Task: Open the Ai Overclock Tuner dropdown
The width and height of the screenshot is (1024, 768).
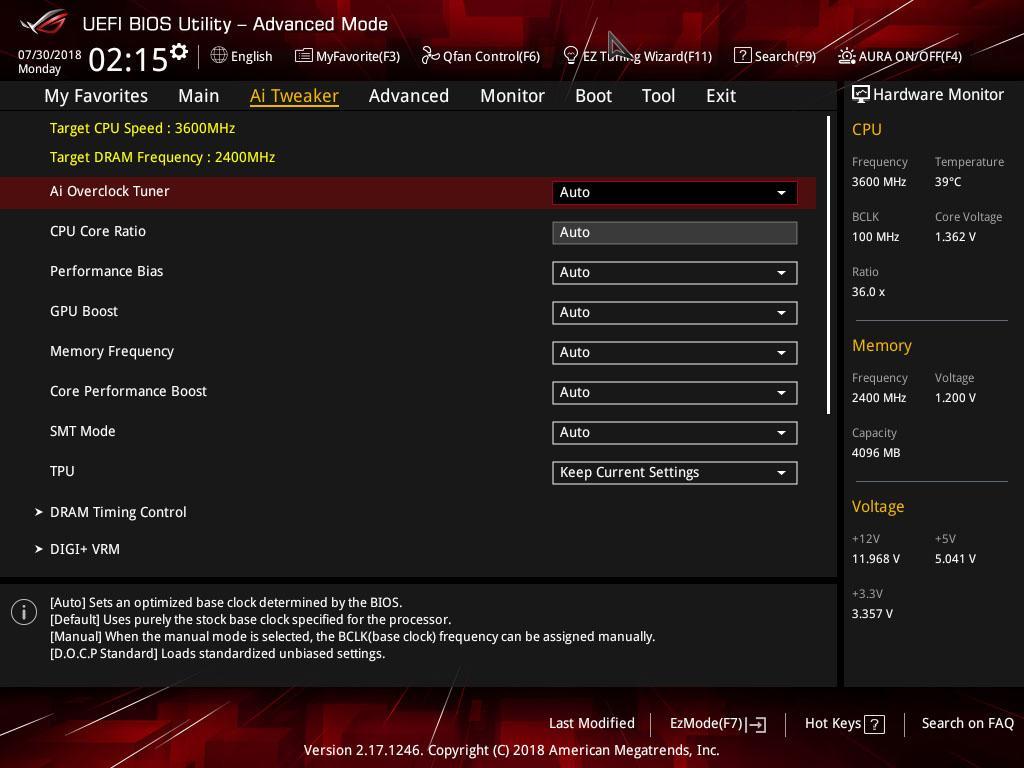Action: (675, 193)
